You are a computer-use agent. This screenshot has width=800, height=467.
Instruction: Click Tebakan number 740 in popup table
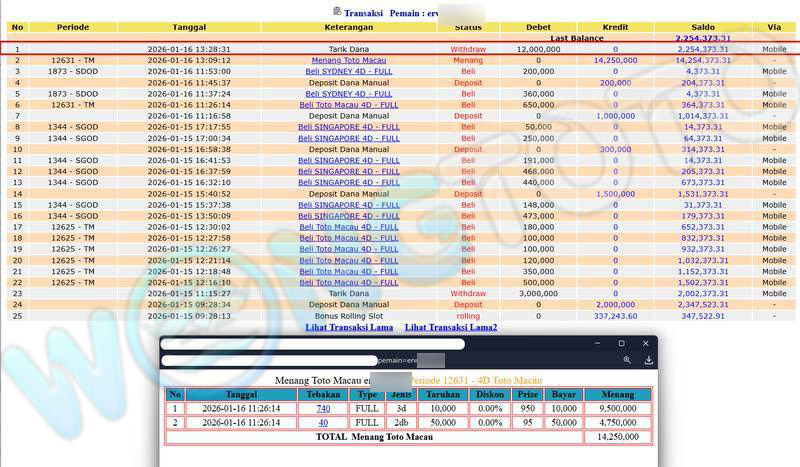[x=323, y=408]
